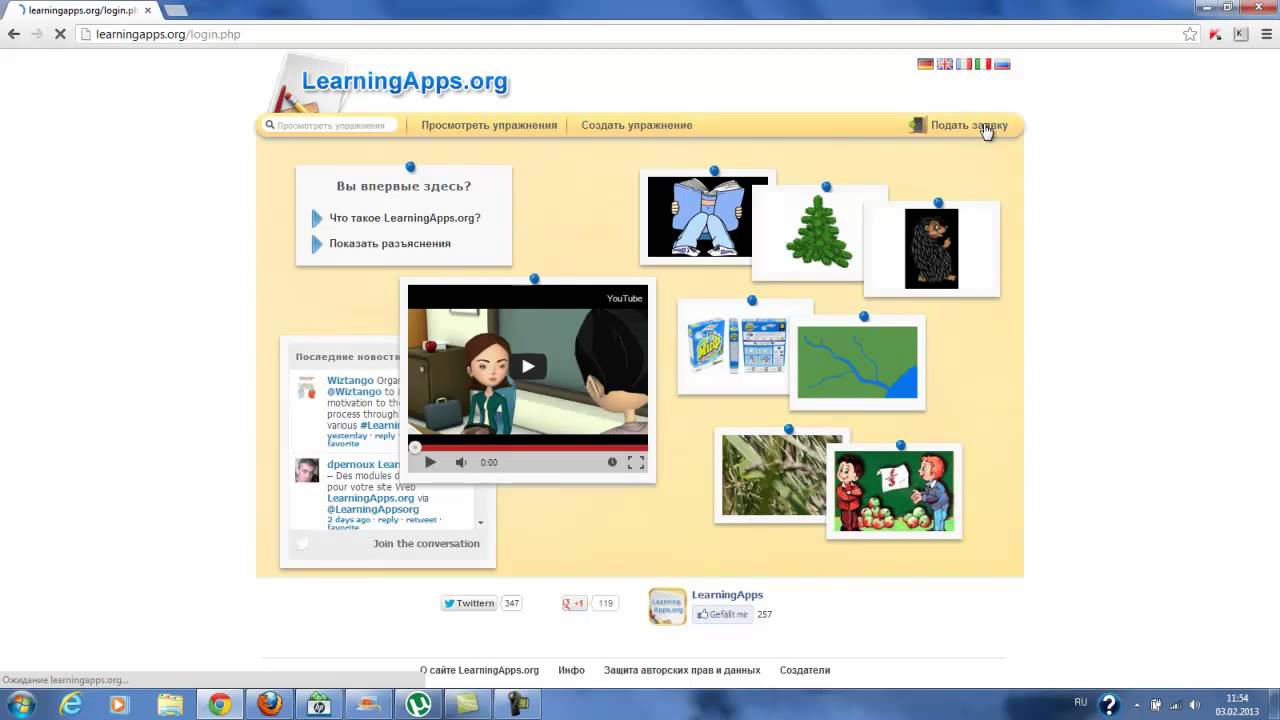Screen dimensions: 1280x720
Task: Switch site language to English flag
Action: (944, 64)
